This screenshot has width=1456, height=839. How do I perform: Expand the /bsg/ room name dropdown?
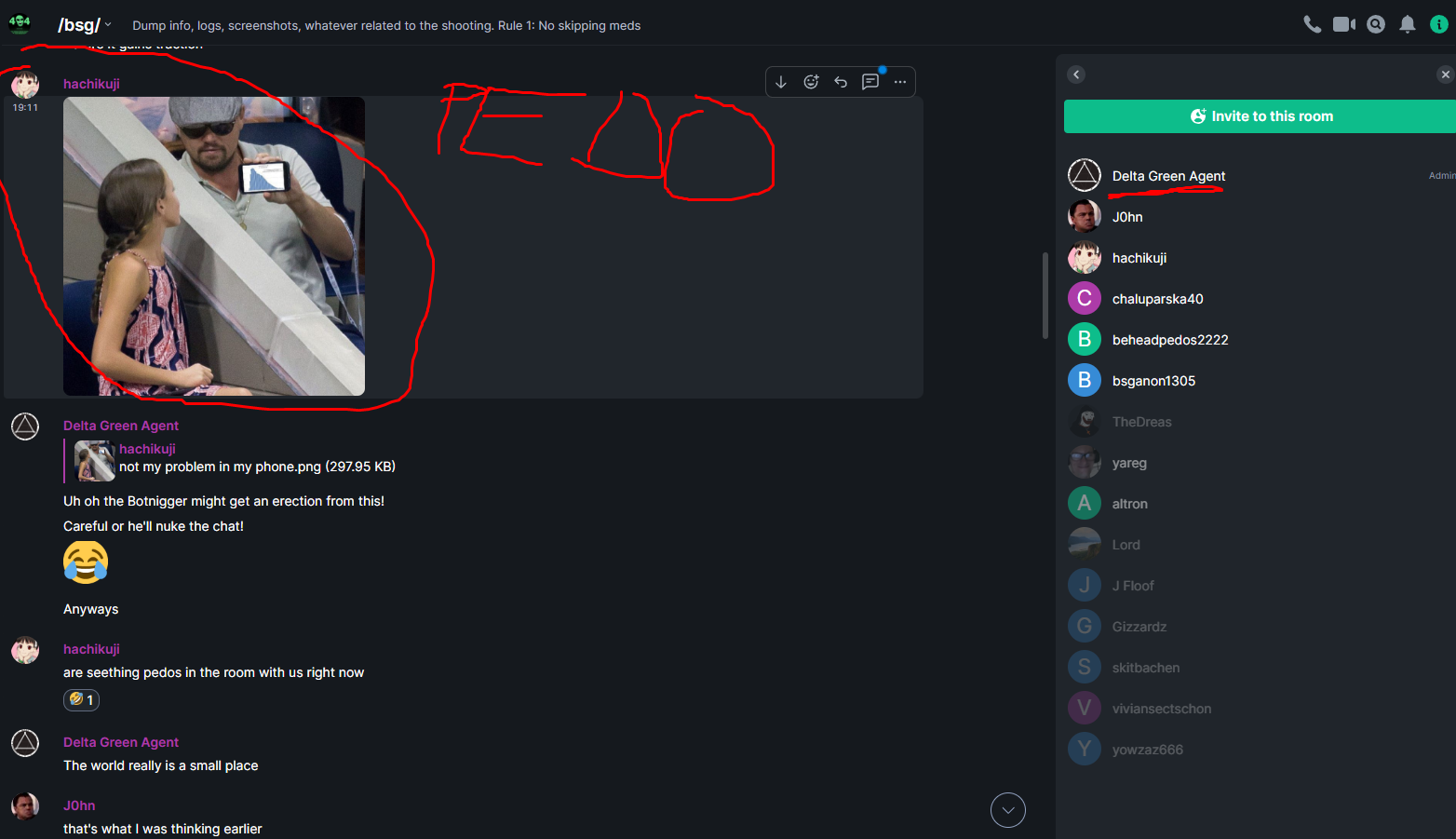coord(108,25)
